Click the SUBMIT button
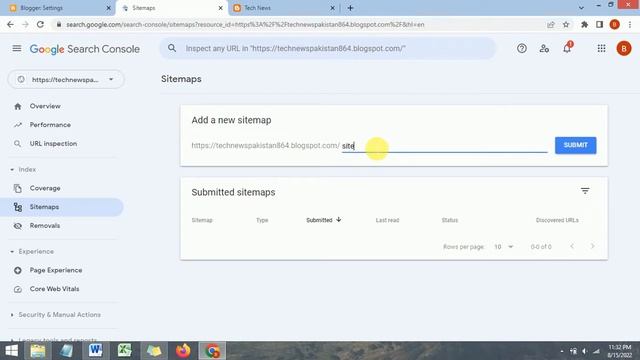Image resolution: width=640 pixels, height=360 pixels. pyautogui.click(x=575, y=145)
